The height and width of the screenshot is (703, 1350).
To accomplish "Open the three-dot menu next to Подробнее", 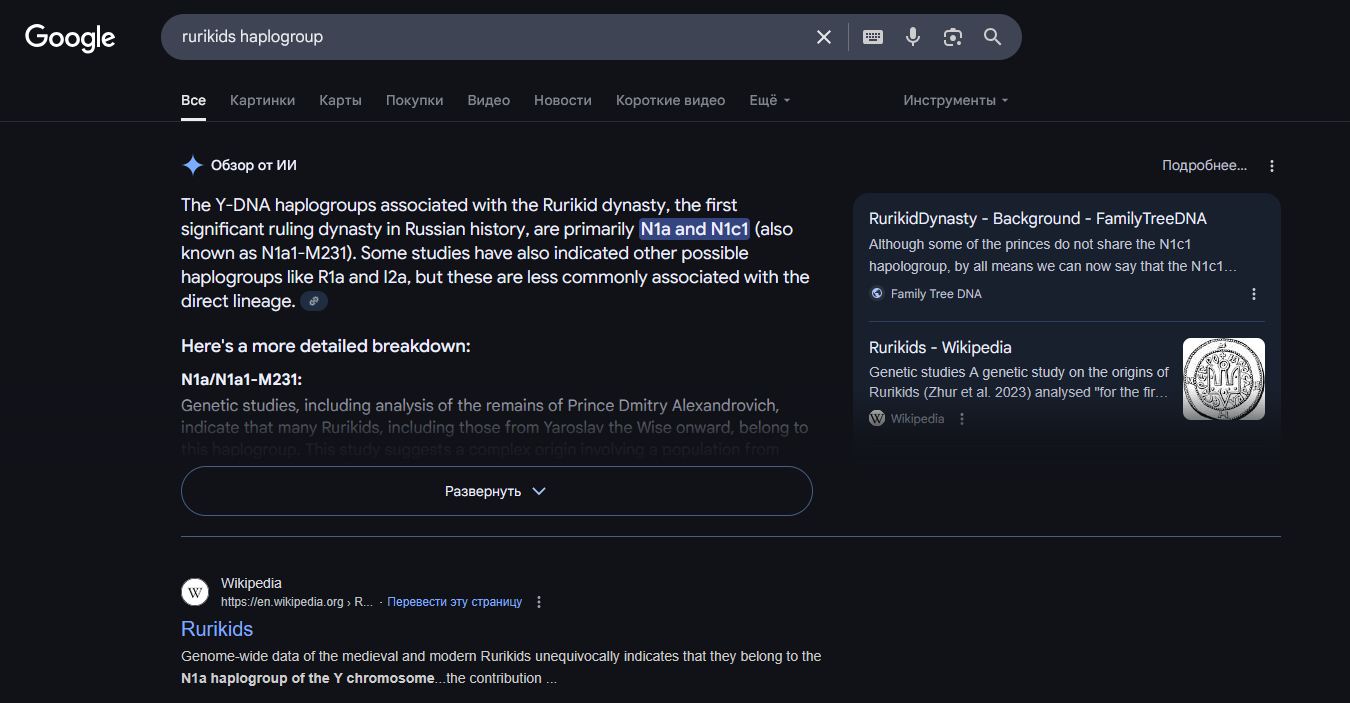I will [x=1272, y=166].
